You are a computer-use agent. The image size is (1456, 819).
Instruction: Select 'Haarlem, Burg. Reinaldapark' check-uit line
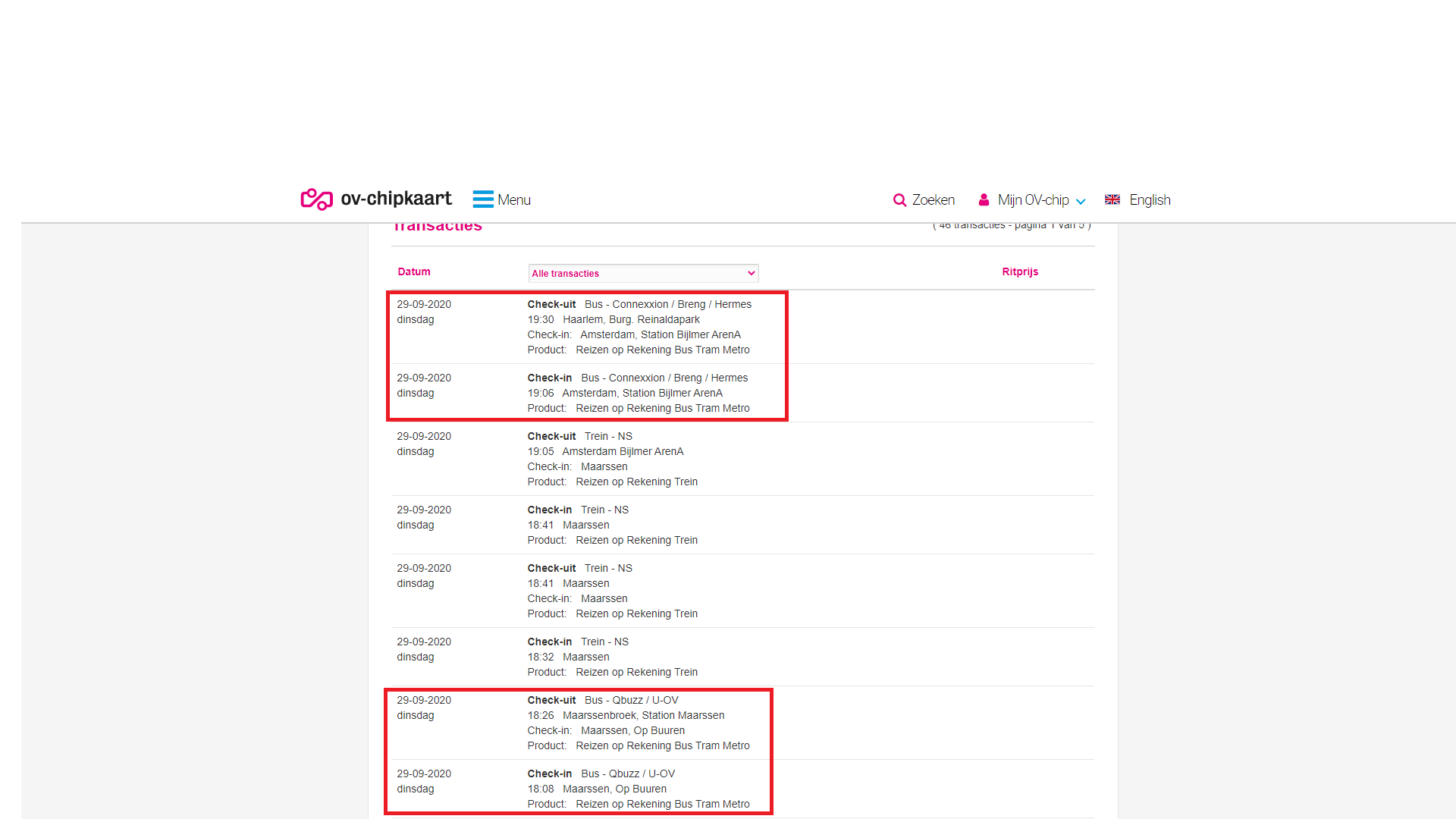(613, 319)
